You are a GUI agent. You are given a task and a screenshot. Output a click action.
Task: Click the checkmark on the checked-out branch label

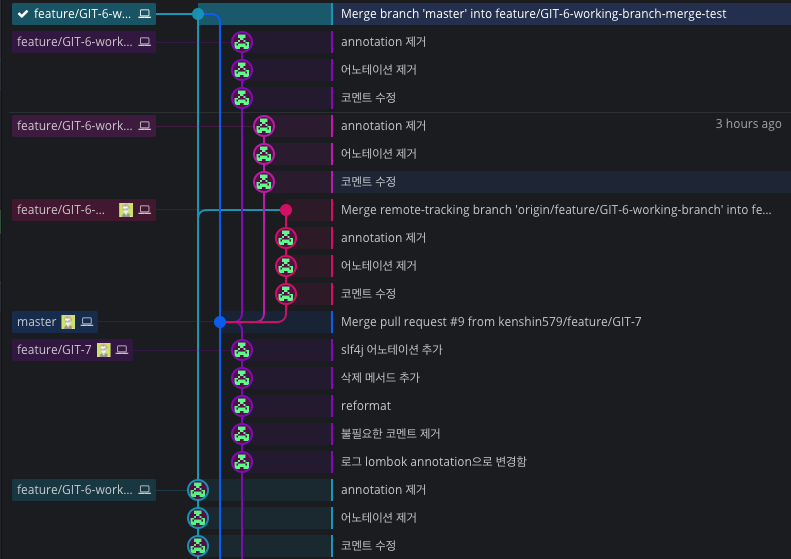coord(23,14)
